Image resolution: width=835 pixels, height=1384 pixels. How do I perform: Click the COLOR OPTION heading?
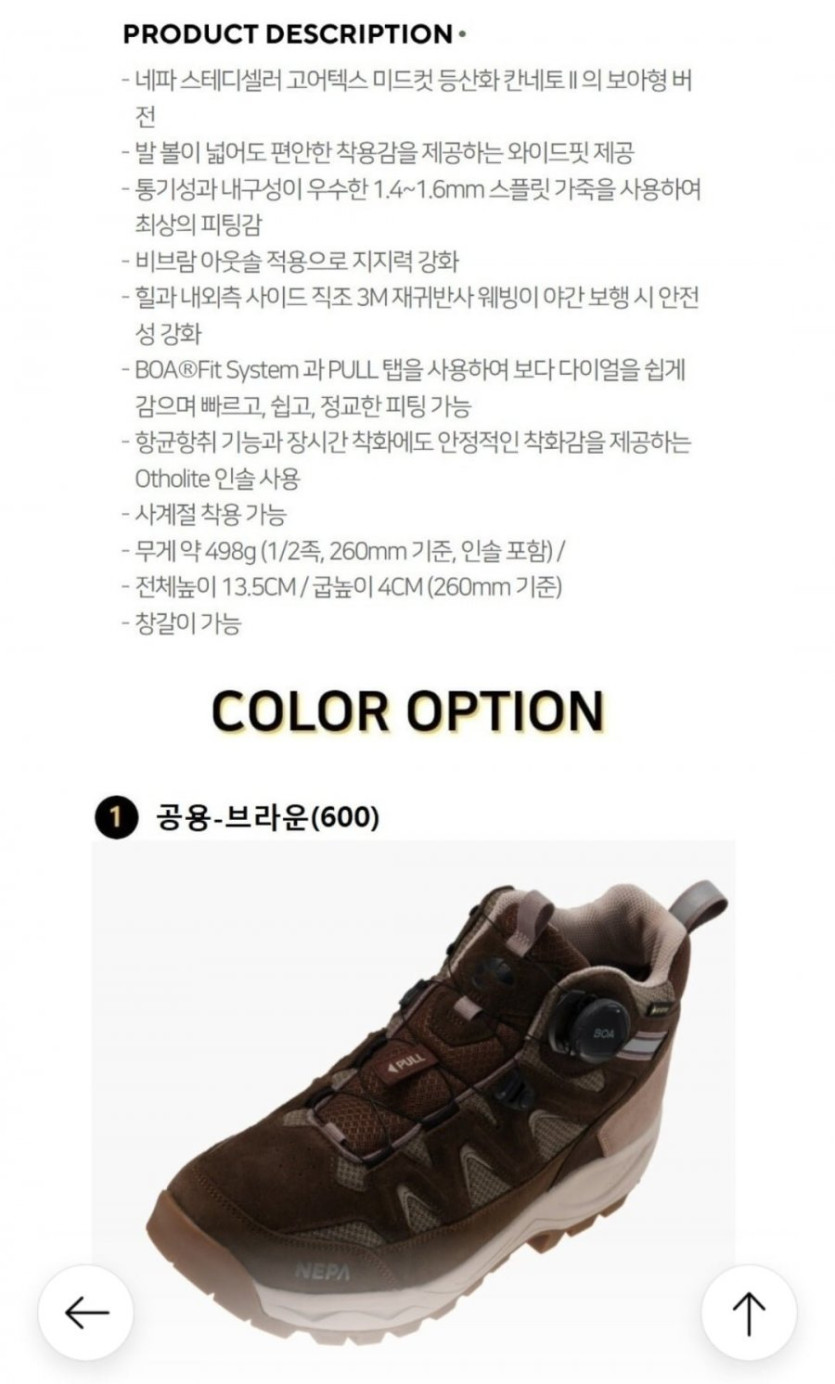[x=408, y=711]
